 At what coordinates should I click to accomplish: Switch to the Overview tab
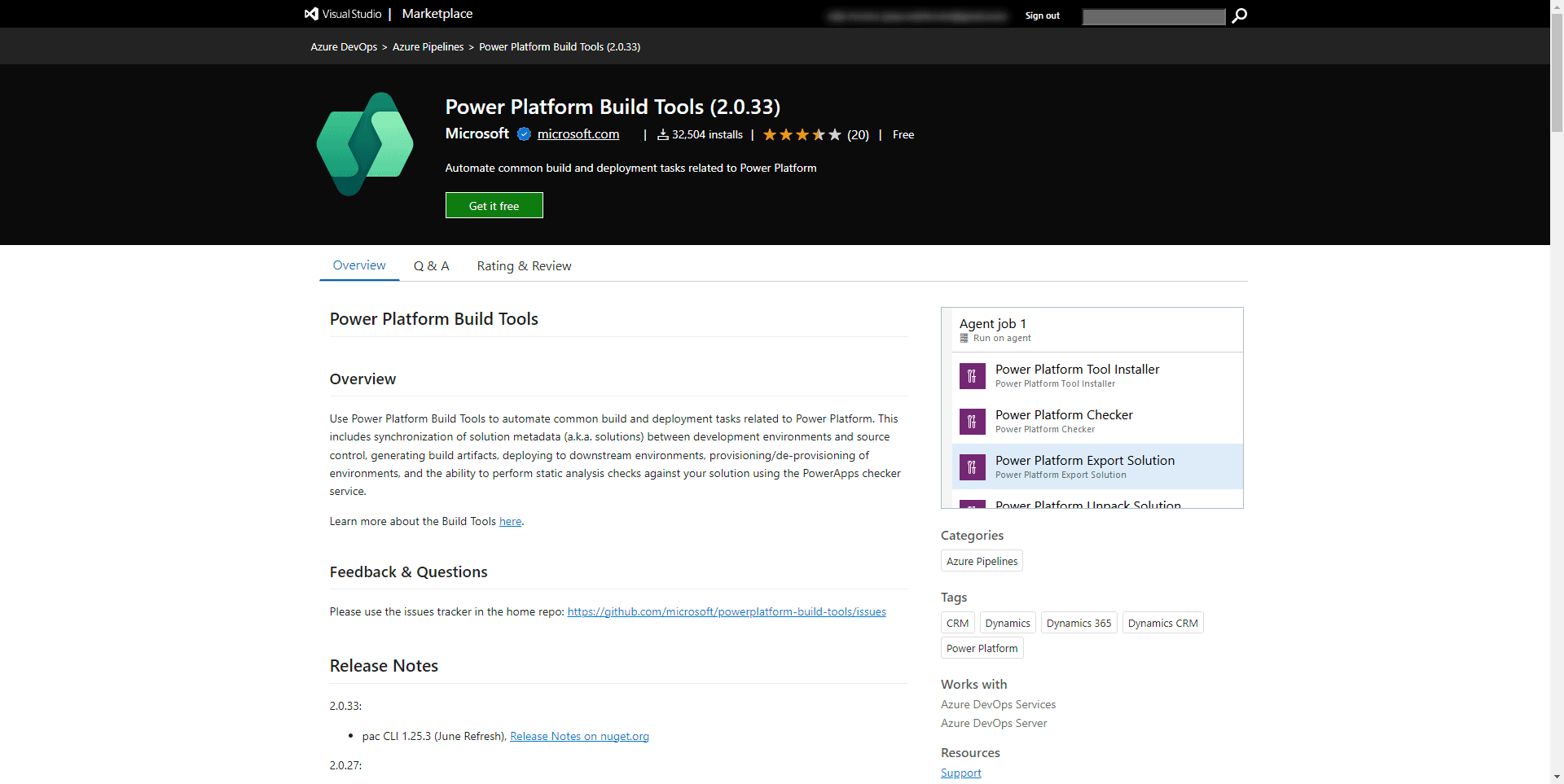tap(359, 265)
